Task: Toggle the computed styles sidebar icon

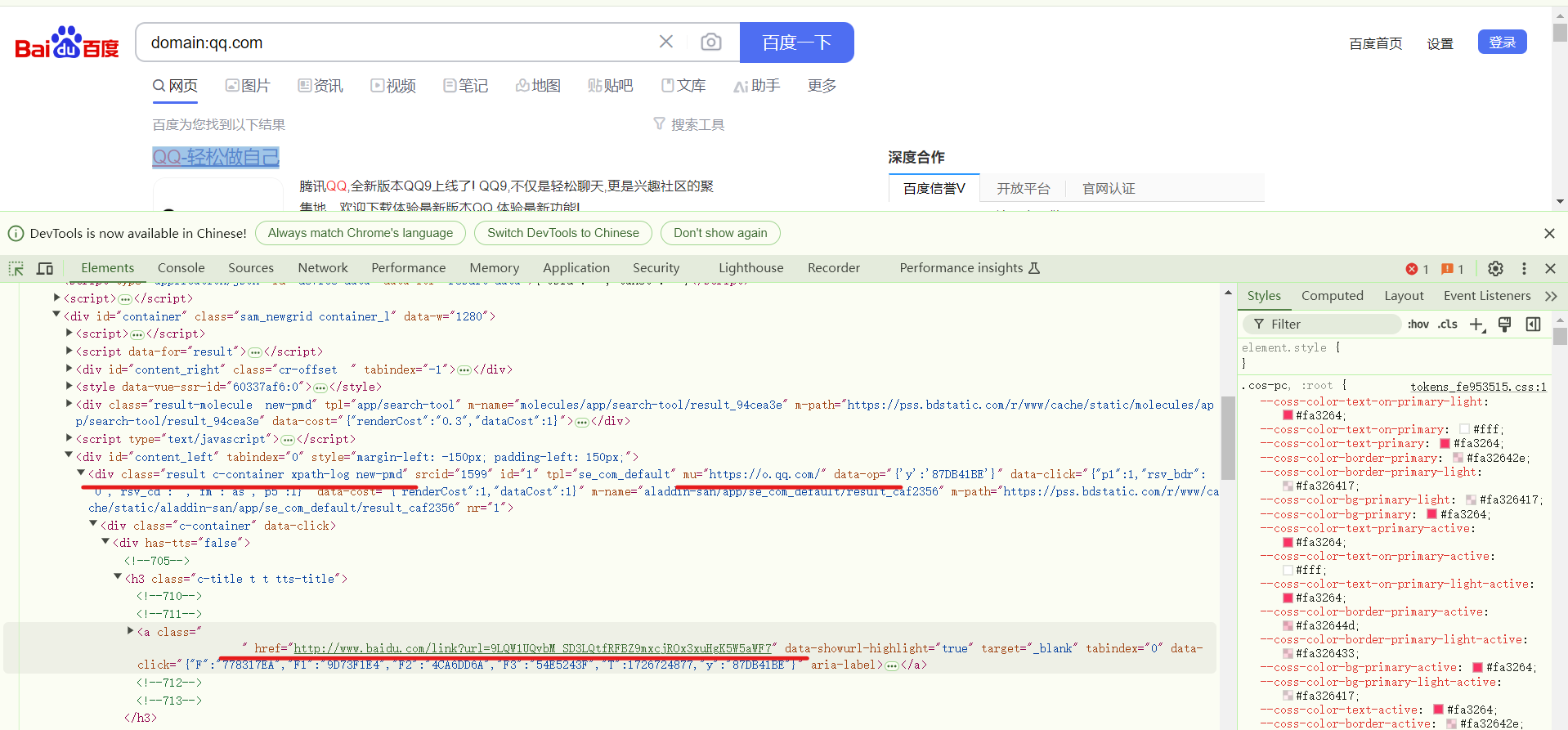Action: tap(1533, 325)
